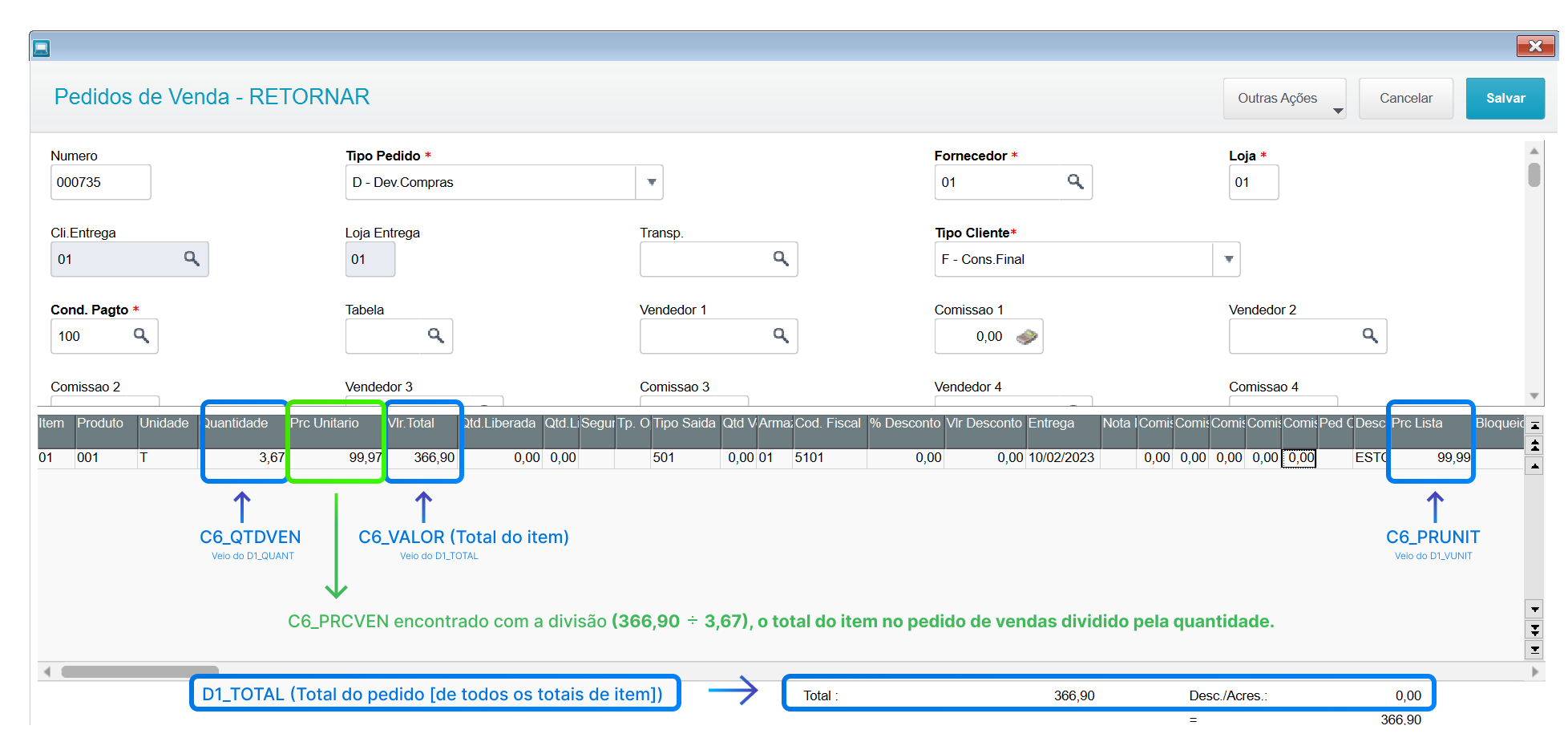
Task: Select quantity cell 3,67
Action: (x=243, y=458)
